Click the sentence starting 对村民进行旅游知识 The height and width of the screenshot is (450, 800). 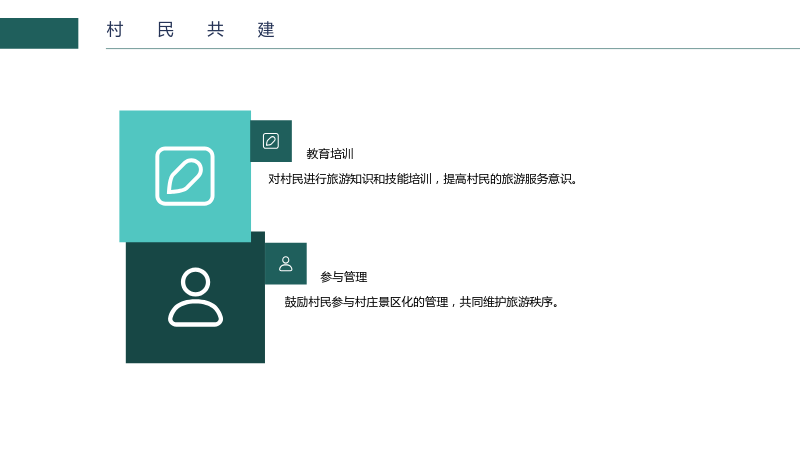(x=422, y=179)
